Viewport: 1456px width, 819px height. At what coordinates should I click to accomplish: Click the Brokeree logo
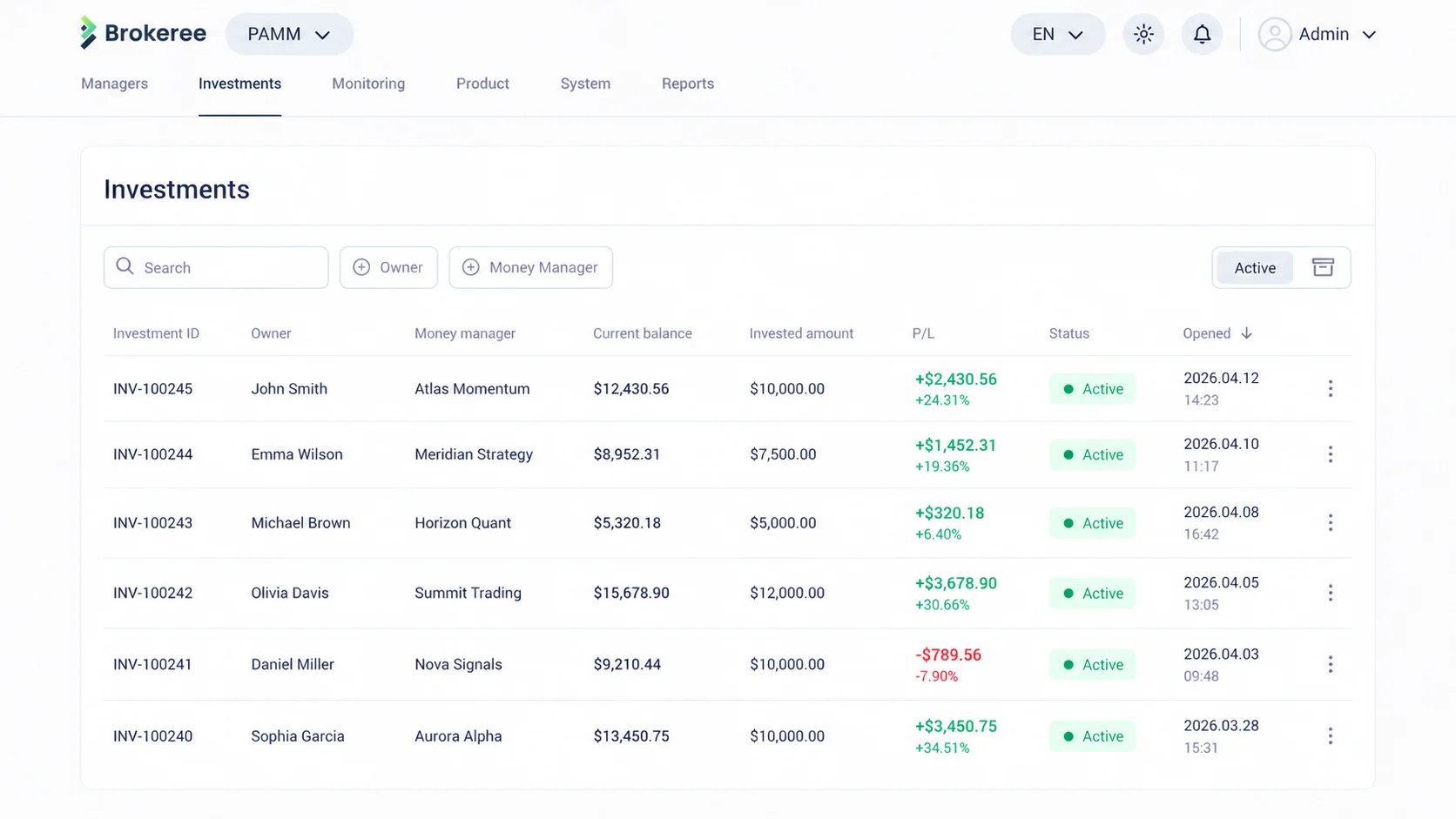(144, 33)
